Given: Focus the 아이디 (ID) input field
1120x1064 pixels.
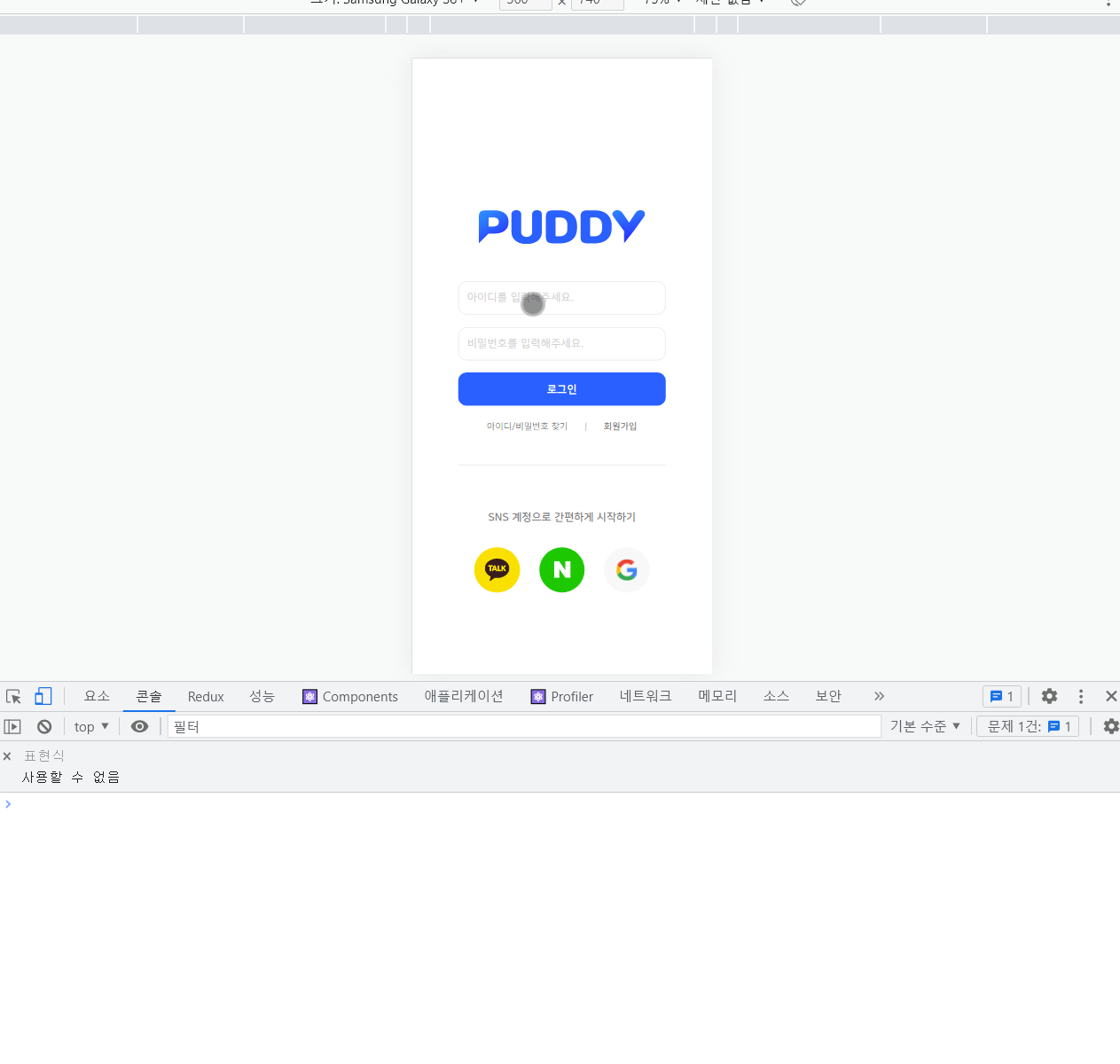Looking at the screenshot, I should tap(561, 298).
